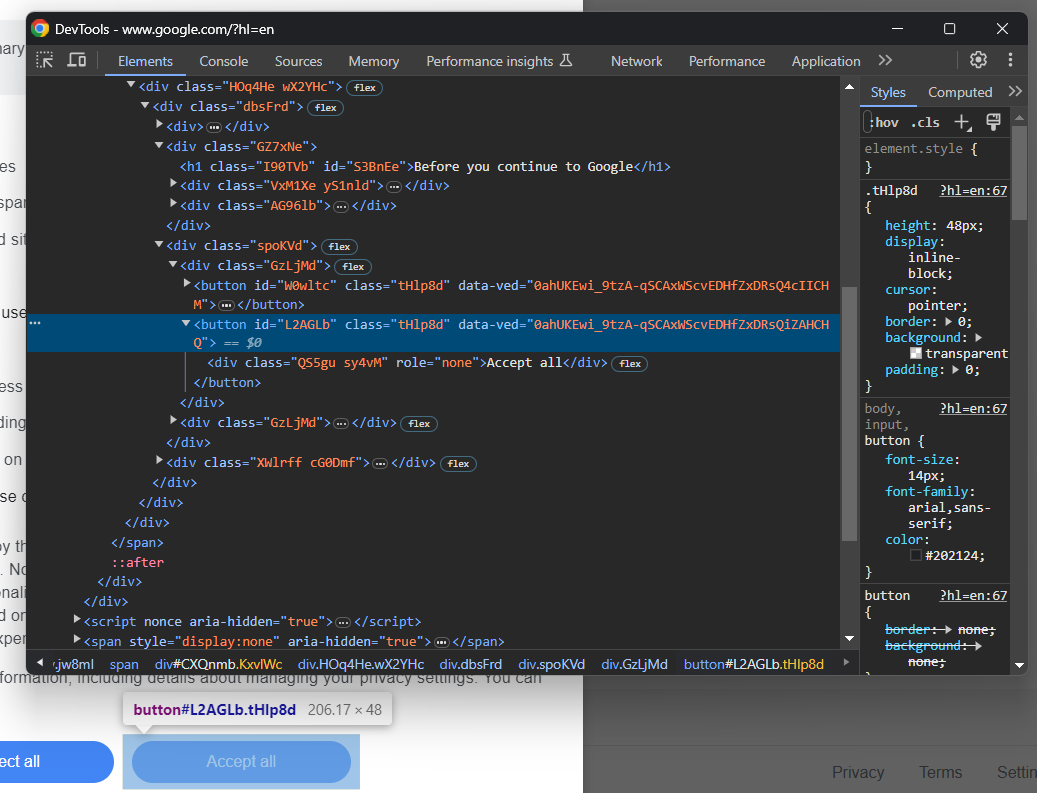
Task: Open ?hl=en:67 source link for .tHlp8d
Action: click(x=973, y=190)
